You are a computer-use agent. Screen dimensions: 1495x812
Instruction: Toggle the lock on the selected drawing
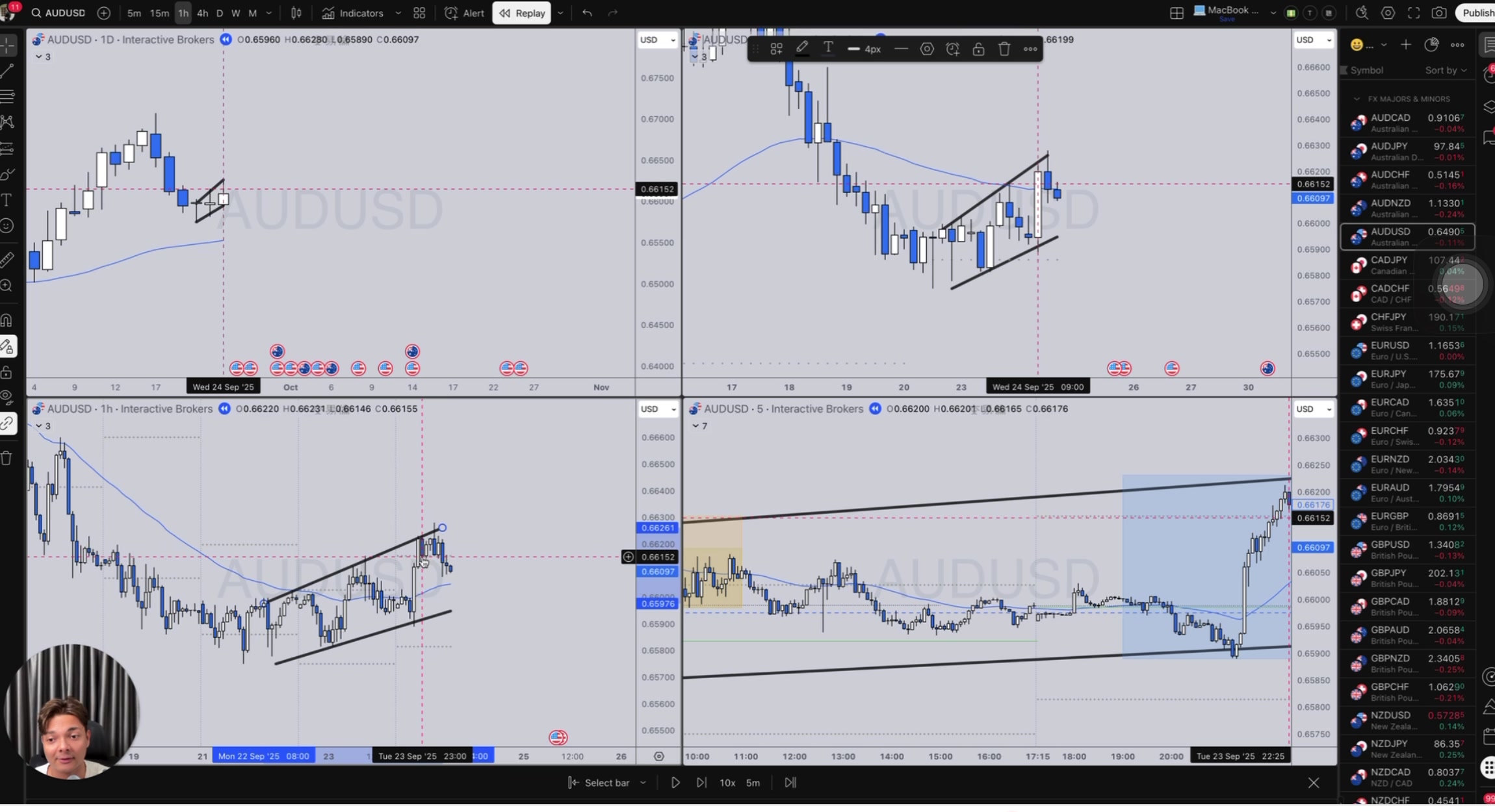click(x=978, y=49)
